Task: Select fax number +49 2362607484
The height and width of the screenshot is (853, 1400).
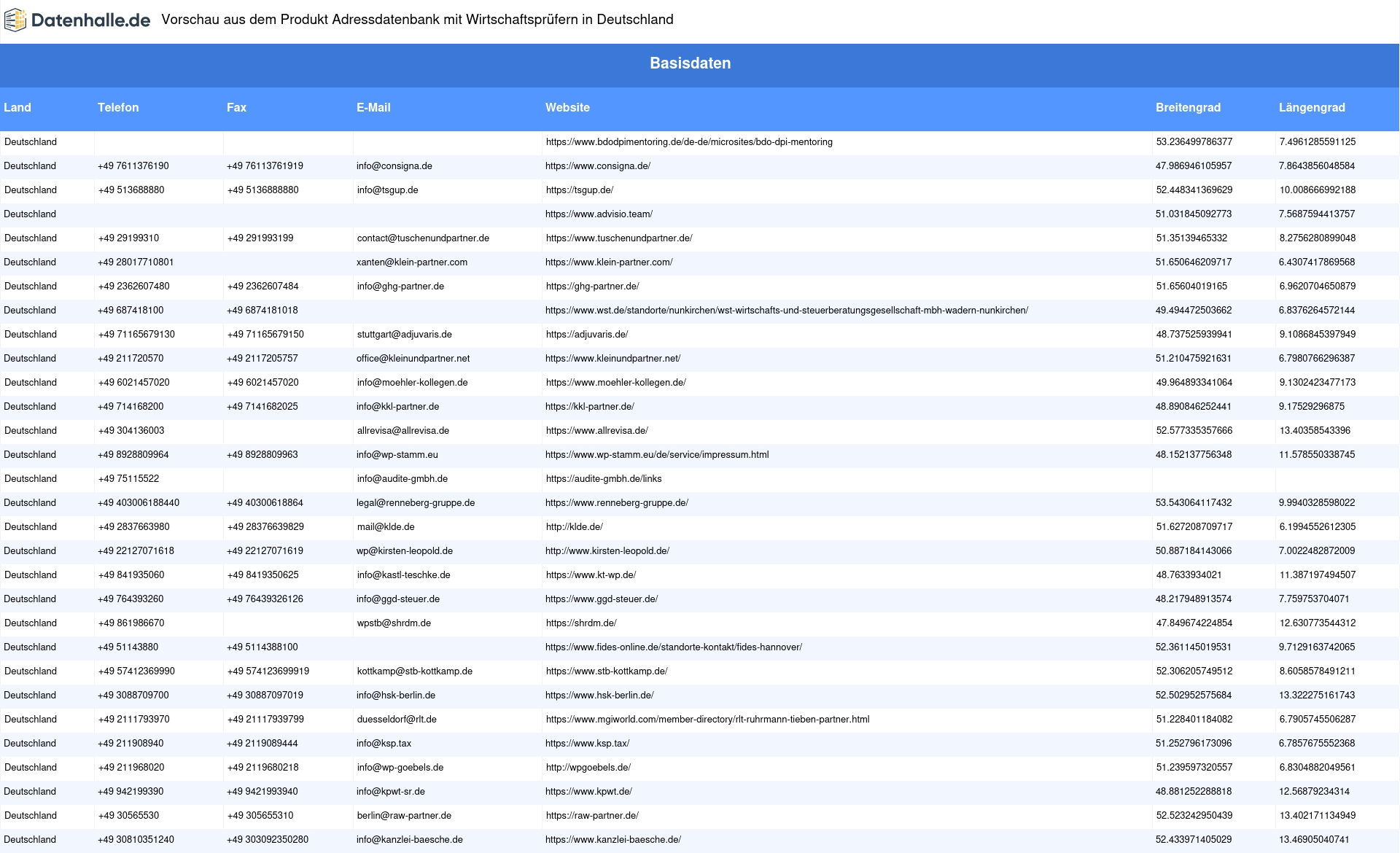Action: click(x=263, y=287)
